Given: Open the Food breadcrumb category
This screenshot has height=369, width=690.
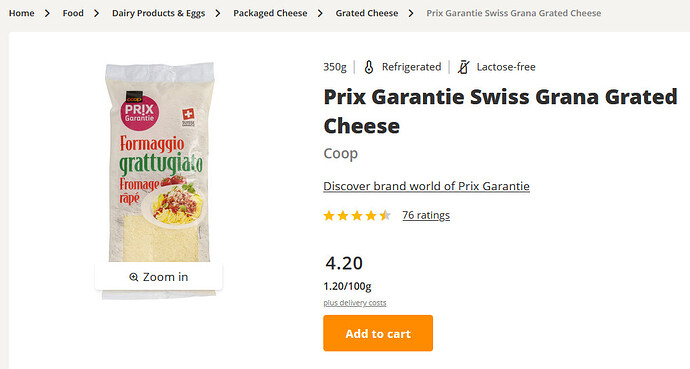Looking at the screenshot, I should tap(73, 13).
